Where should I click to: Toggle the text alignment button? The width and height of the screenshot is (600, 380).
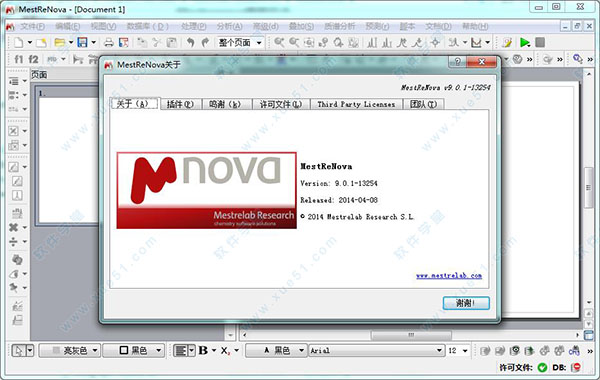(x=181, y=350)
